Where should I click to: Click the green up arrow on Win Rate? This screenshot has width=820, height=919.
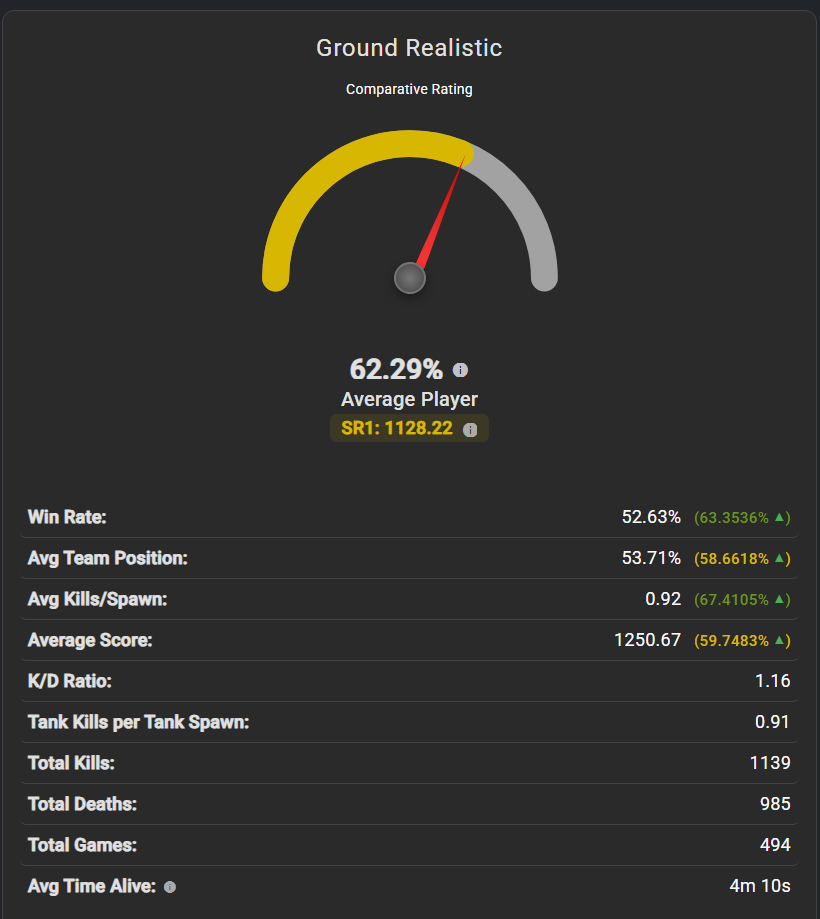coord(782,517)
